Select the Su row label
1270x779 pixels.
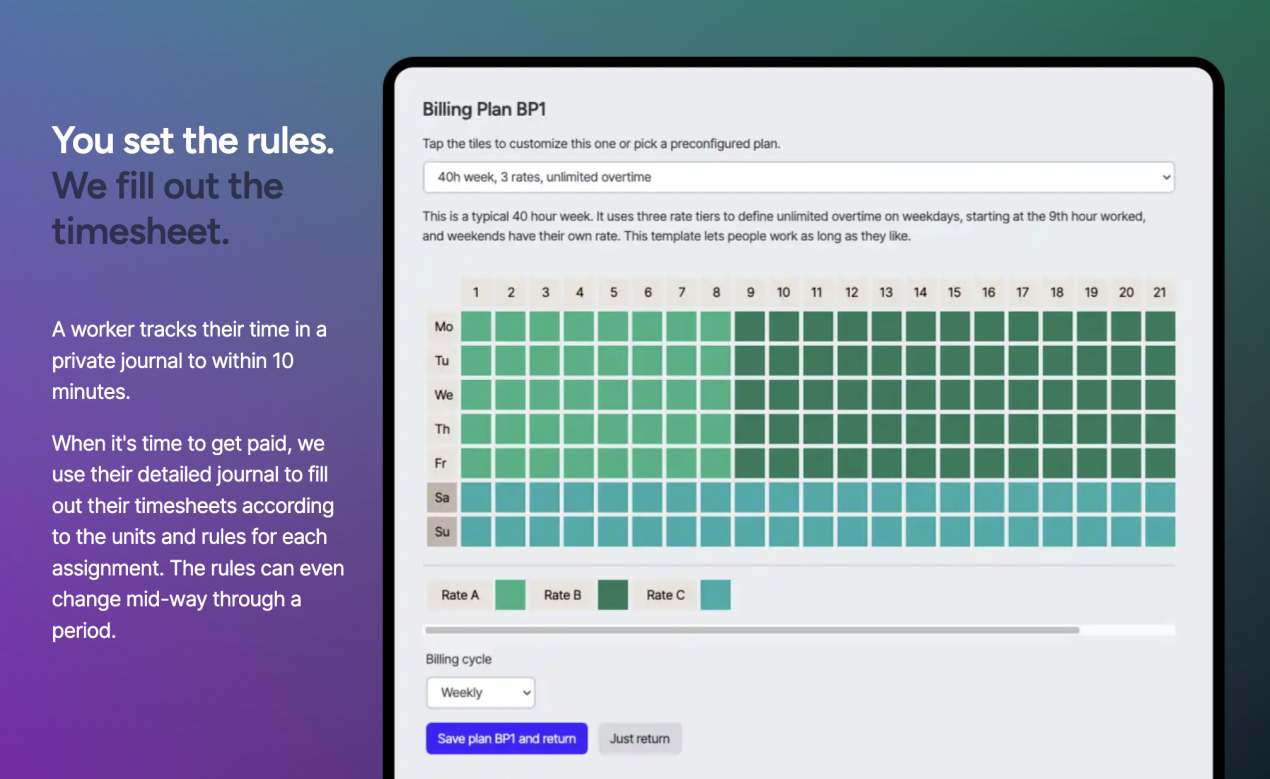pyautogui.click(x=442, y=531)
